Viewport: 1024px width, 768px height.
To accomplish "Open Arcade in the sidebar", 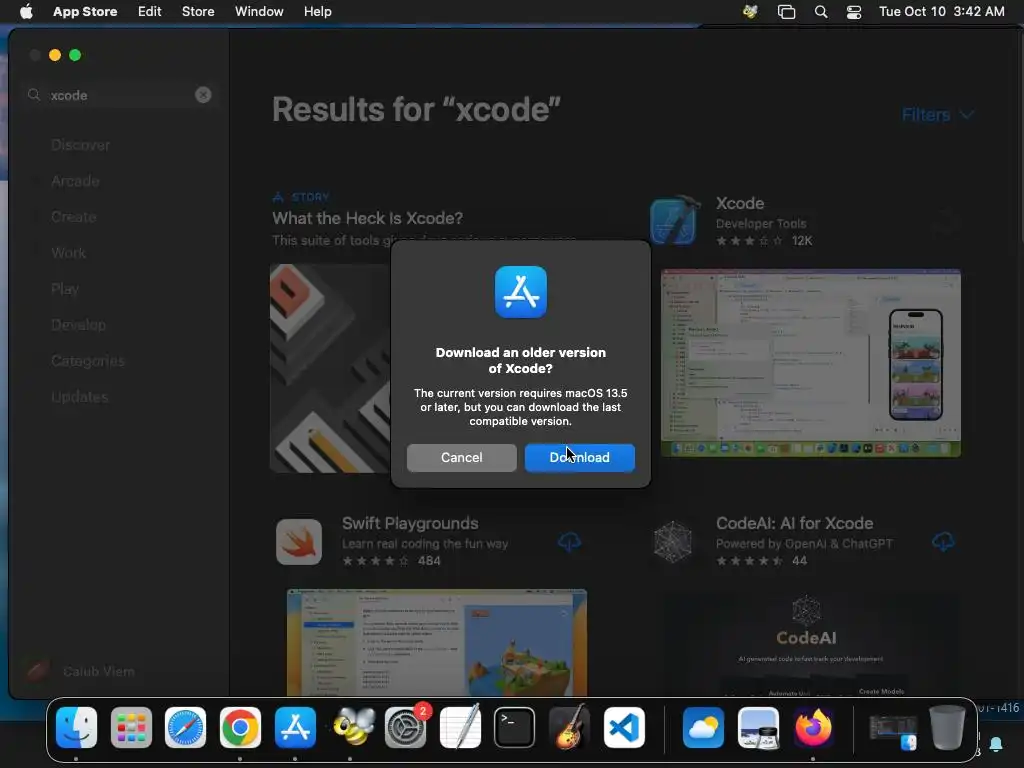I will point(75,181).
